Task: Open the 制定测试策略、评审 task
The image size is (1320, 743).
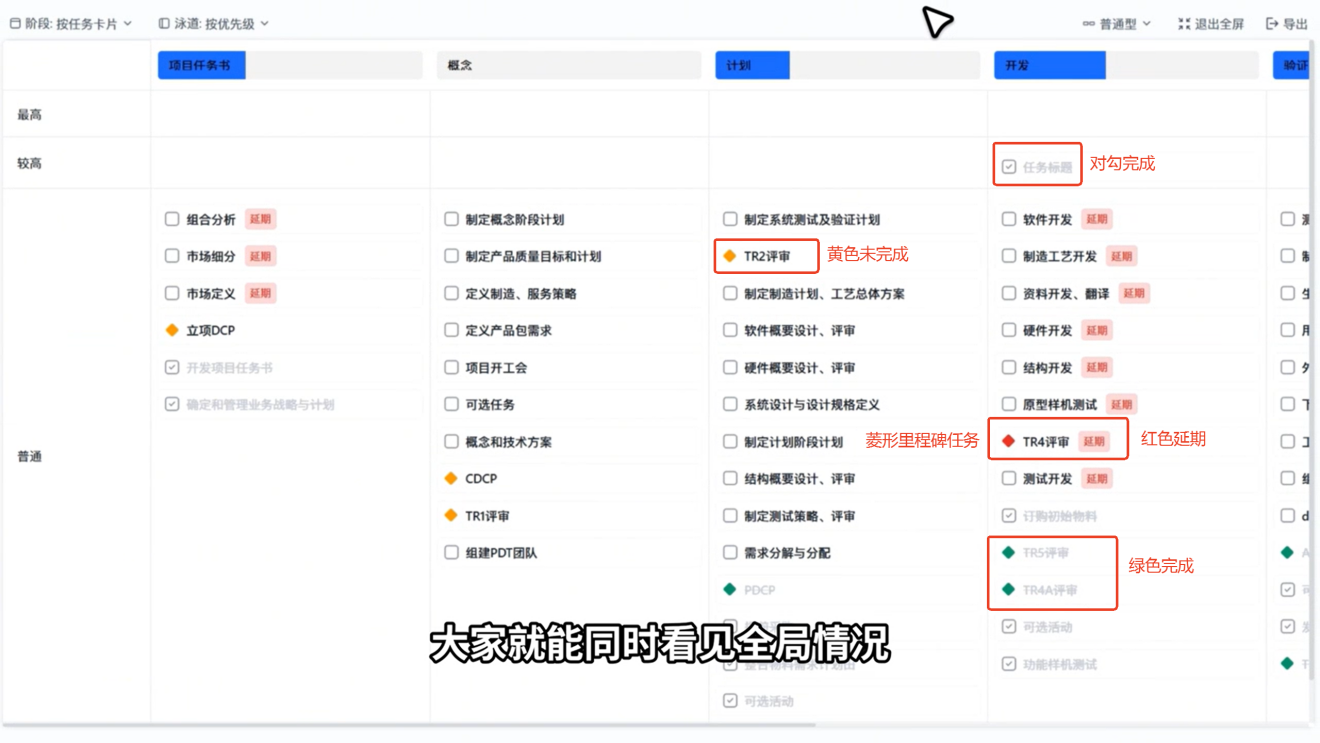Action: pos(800,515)
